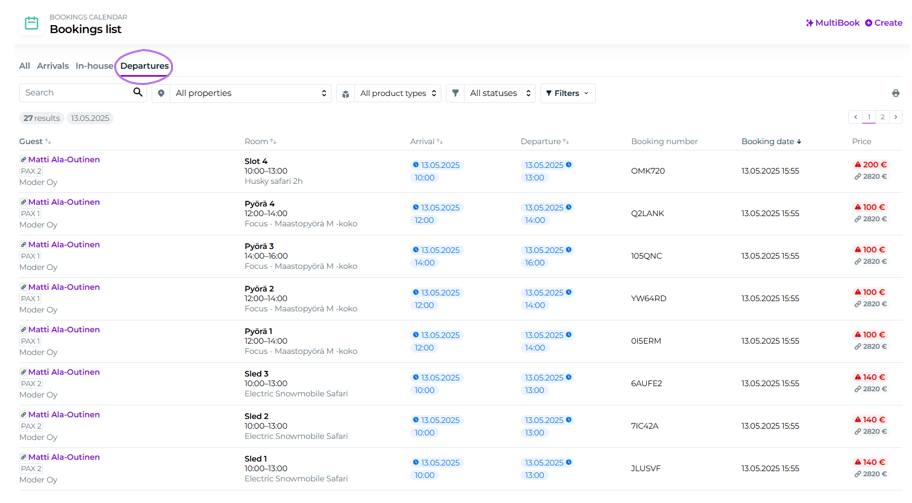Click departure clock icon in JLUSVF row
Screen dimensions: 912x503
pos(569,462)
